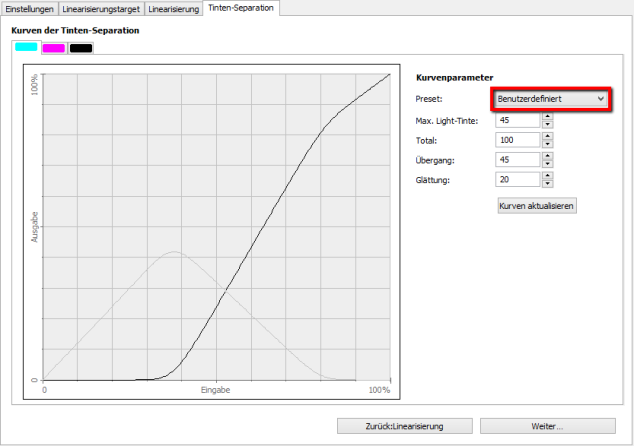The height and width of the screenshot is (446, 634).
Task: Click into the Max. Light-Tinte input field
Action: (516, 120)
